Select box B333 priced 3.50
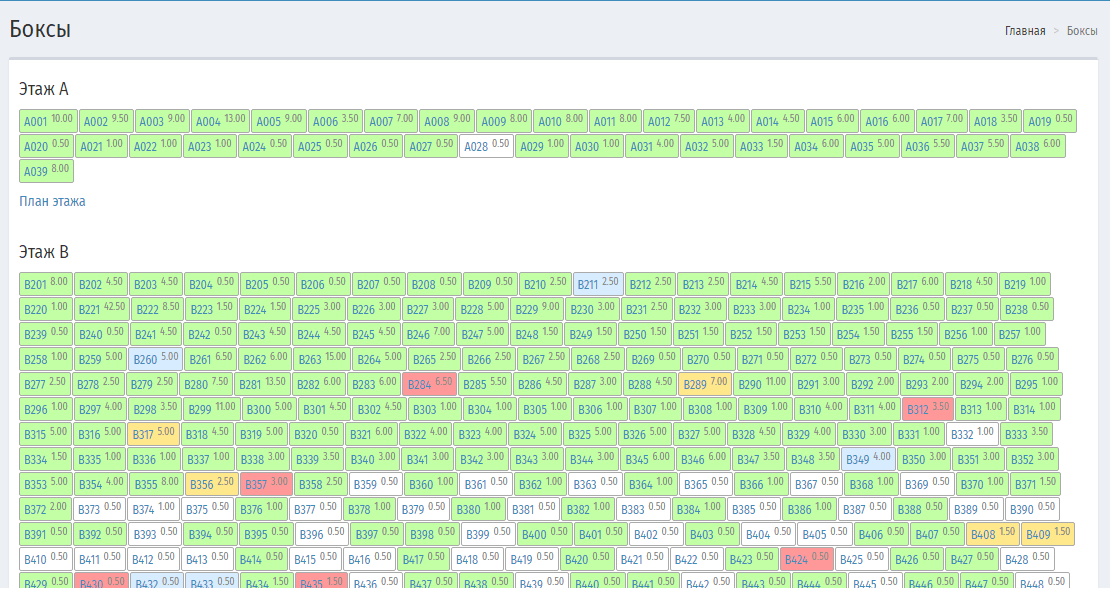This screenshot has width=1110, height=590. 1026,433
